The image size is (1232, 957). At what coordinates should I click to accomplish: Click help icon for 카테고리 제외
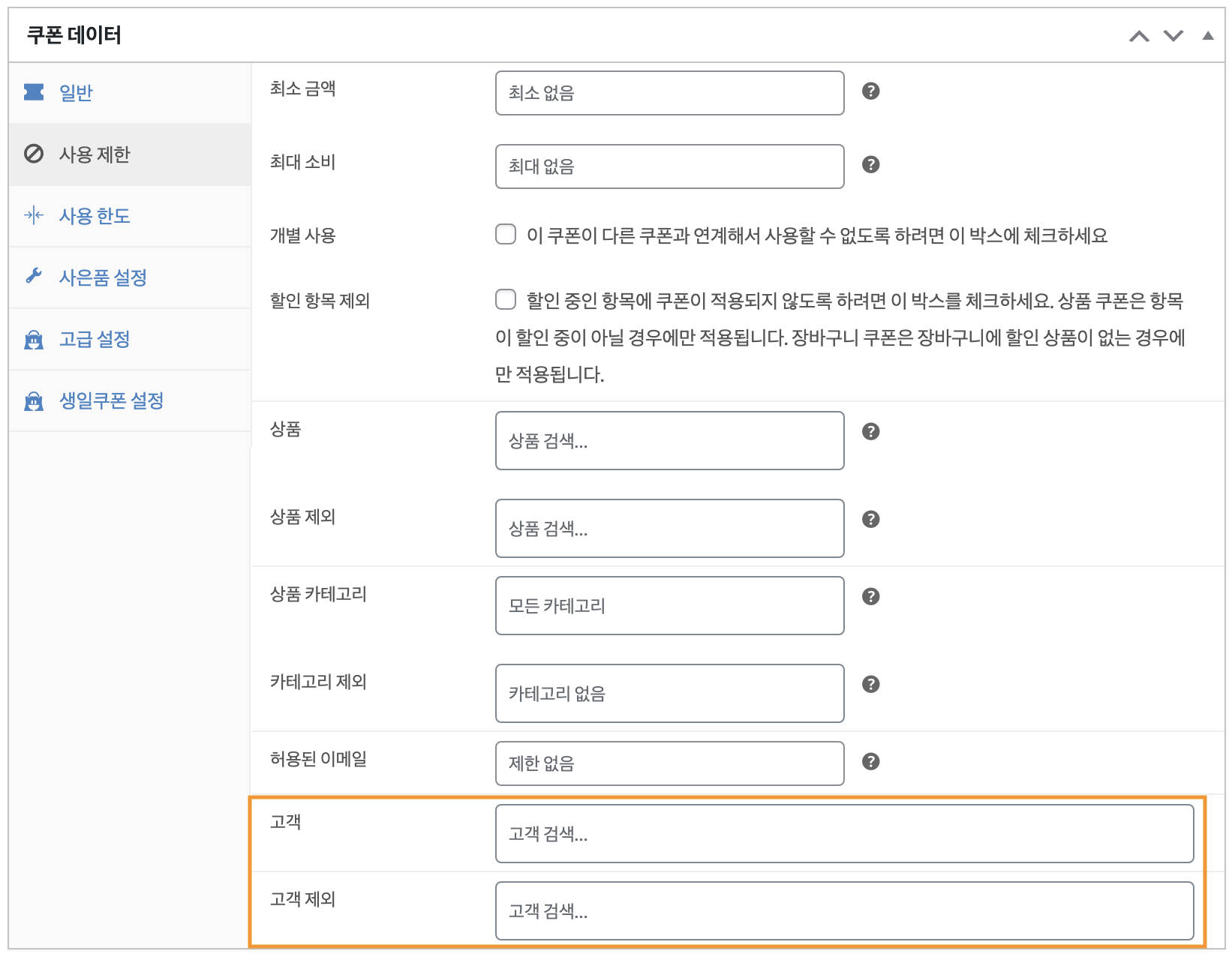(870, 684)
